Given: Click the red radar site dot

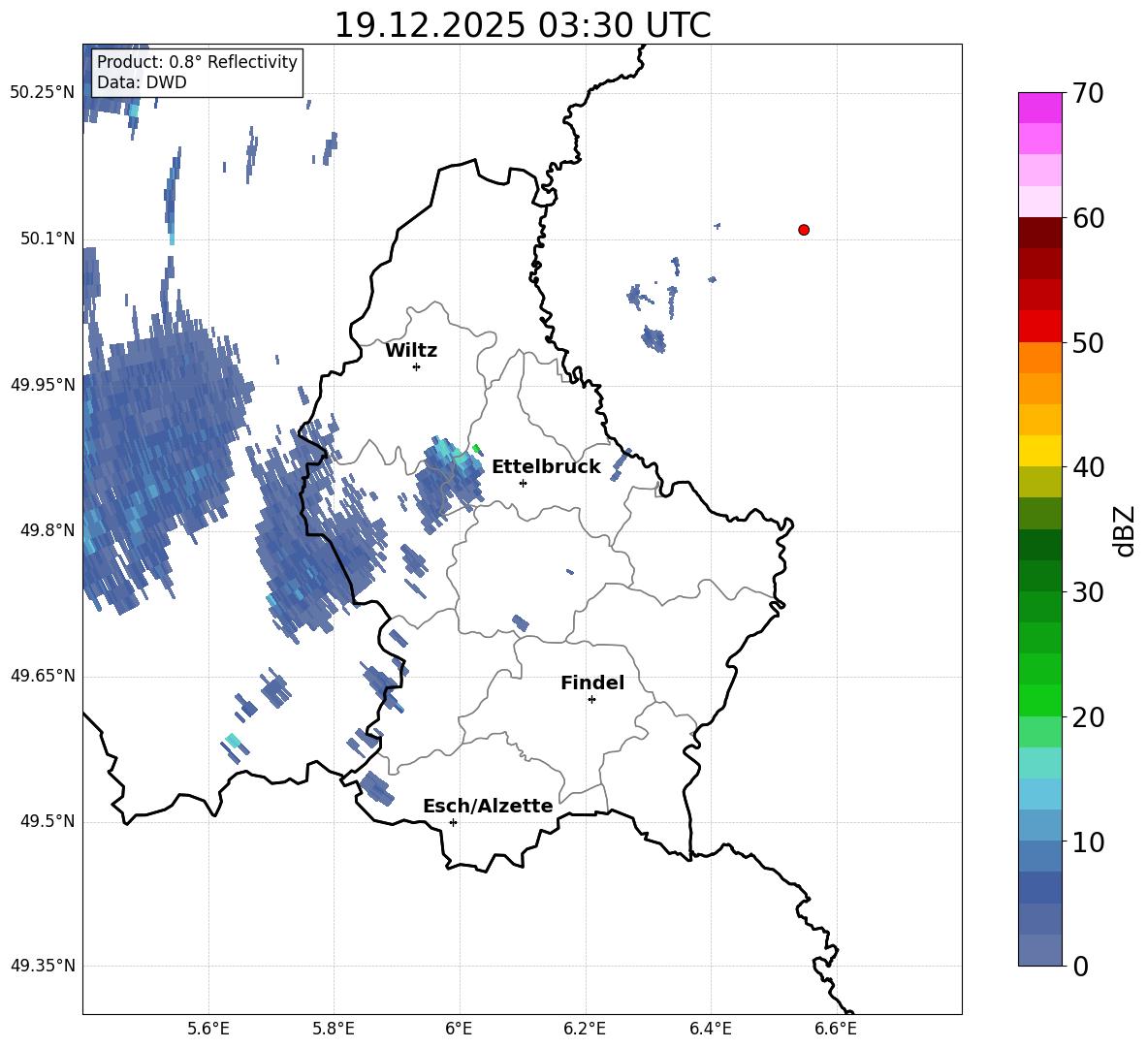Looking at the screenshot, I should point(804,230).
